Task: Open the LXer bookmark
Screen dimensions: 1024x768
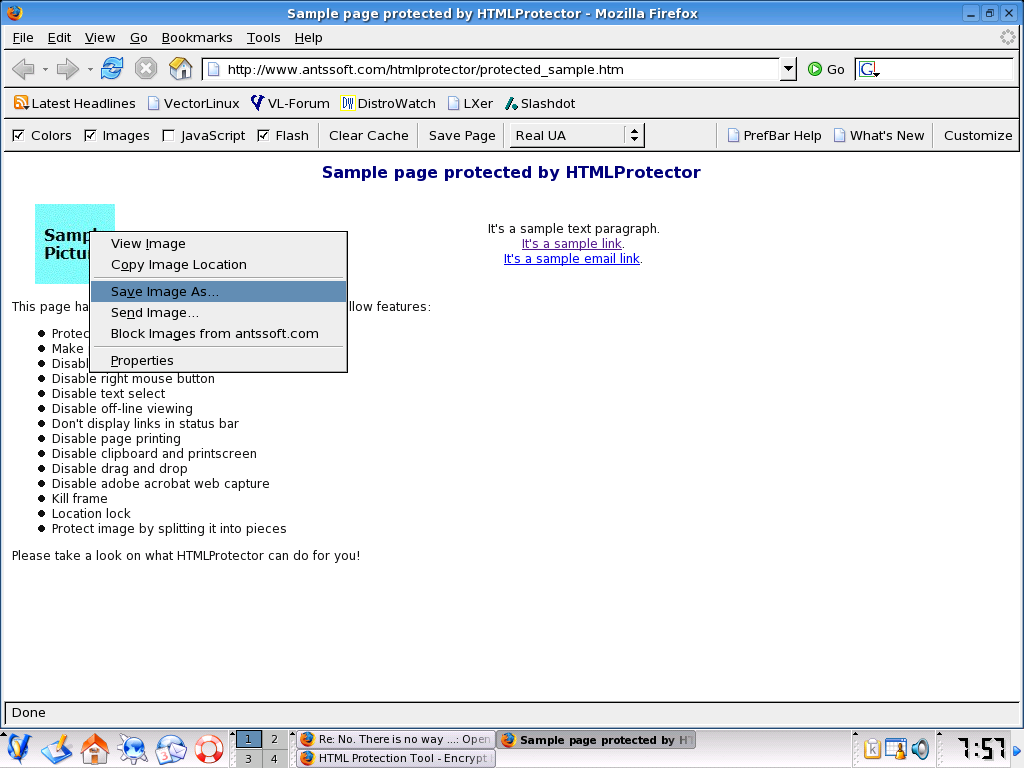Action: pyautogui.click(x=470, y=103)
